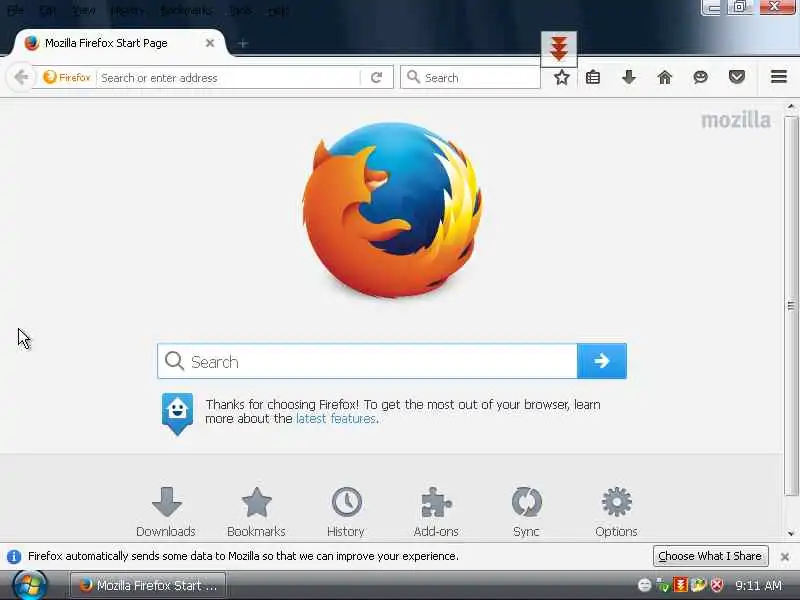Click Choose What I Share button

click(x=710, y=556)
